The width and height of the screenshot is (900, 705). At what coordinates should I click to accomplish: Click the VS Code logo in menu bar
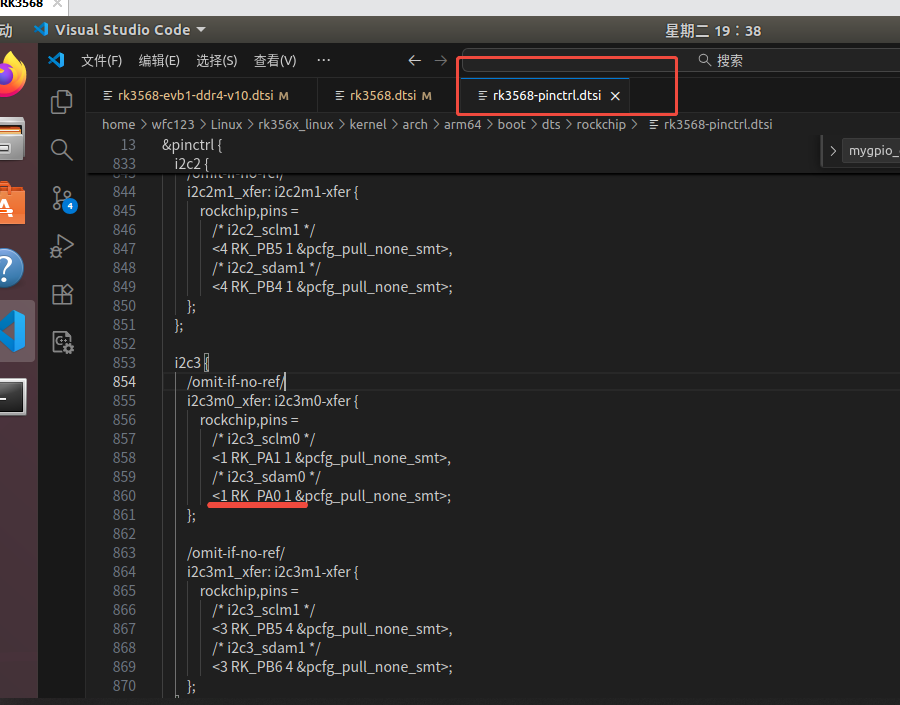tap(56, 60)
